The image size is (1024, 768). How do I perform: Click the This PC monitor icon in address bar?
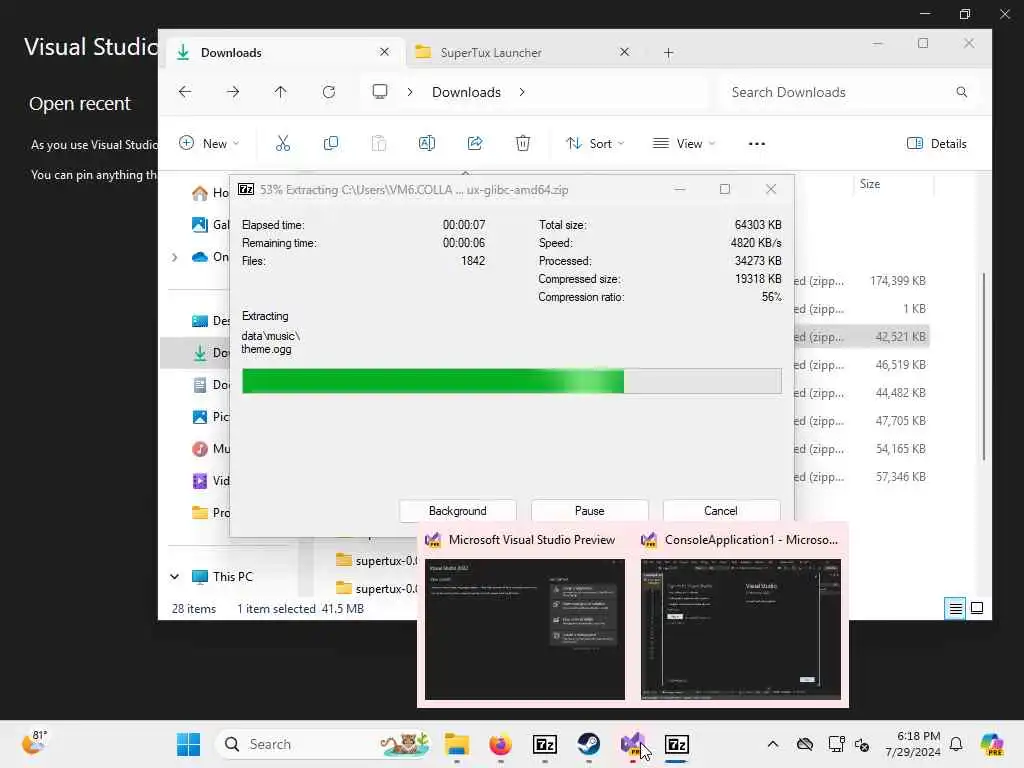[x=379, y=91]
